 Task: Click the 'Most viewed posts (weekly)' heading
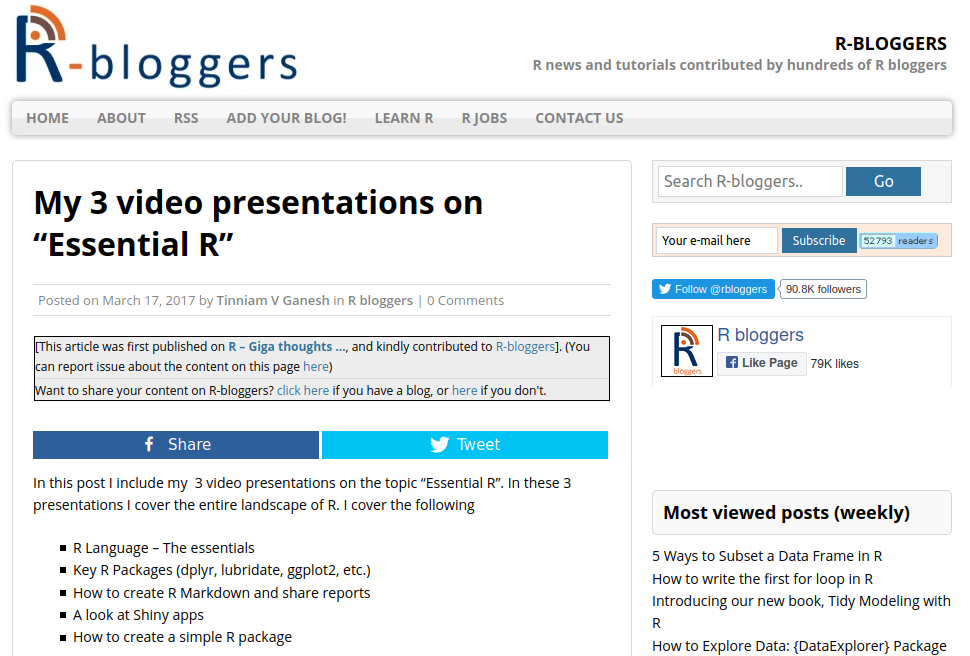point(786,512)
